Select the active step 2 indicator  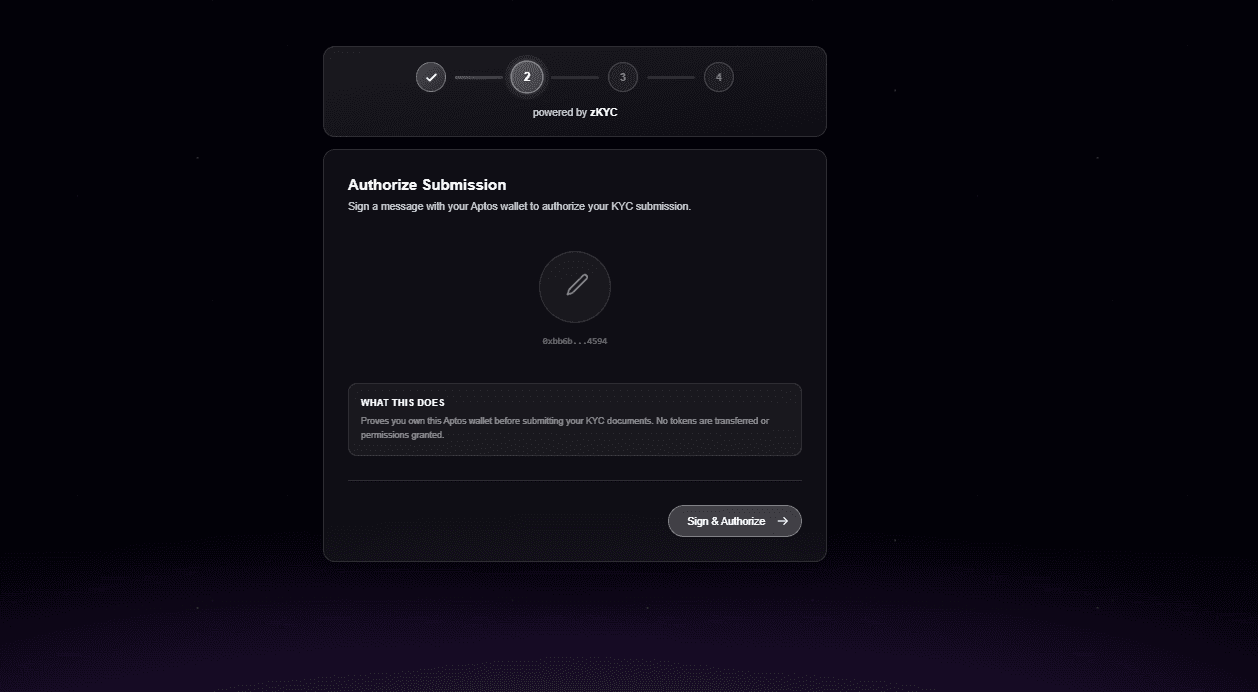click(527, 77)
